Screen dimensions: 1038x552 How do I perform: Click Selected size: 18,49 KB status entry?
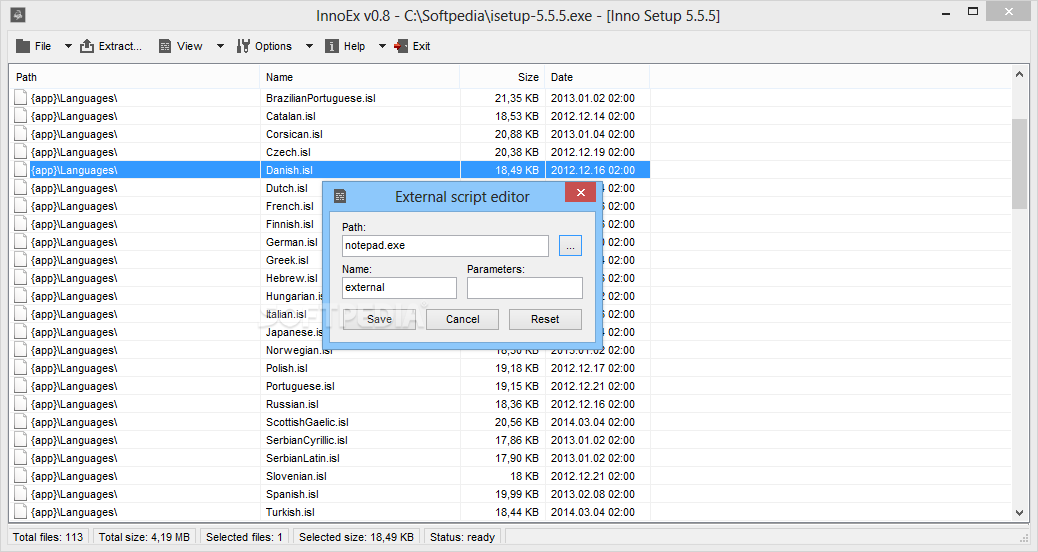pos(356,537)
